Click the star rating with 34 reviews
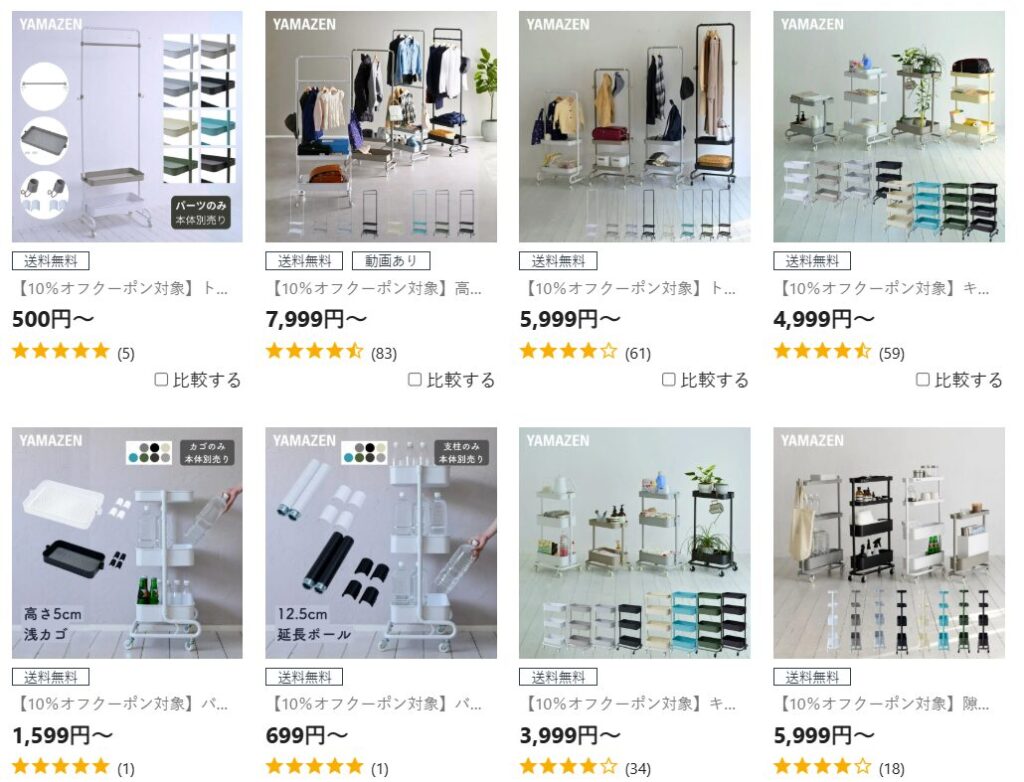Viewport: 1024px width, 782px height. [568, 767]
